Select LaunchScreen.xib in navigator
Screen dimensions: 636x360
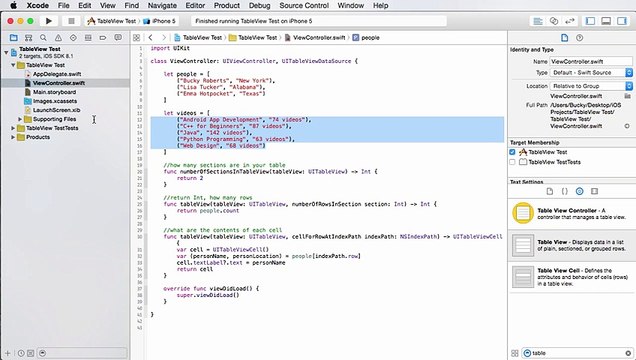56,110
